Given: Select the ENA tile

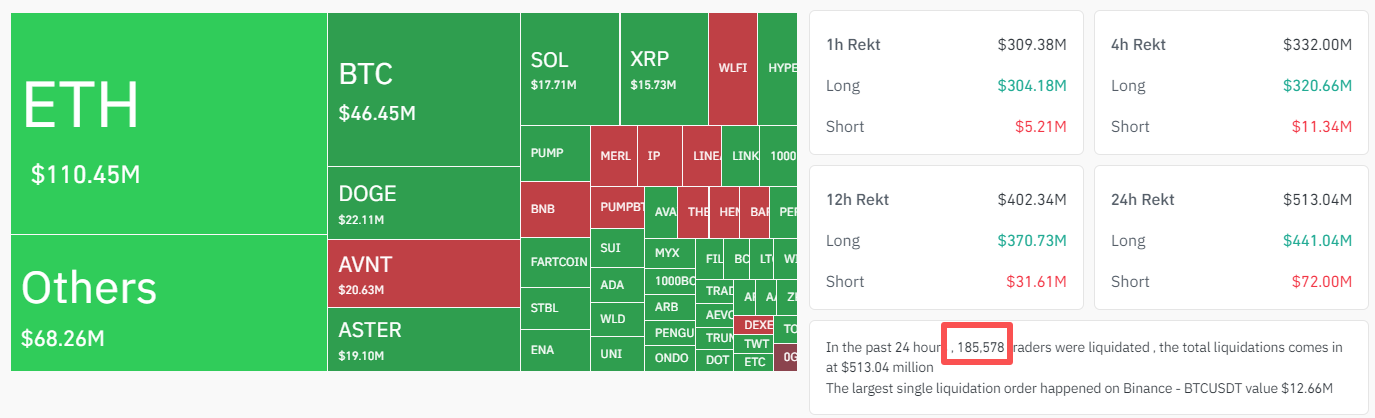Looking at the screenshot, I should (x=555, y=350).
